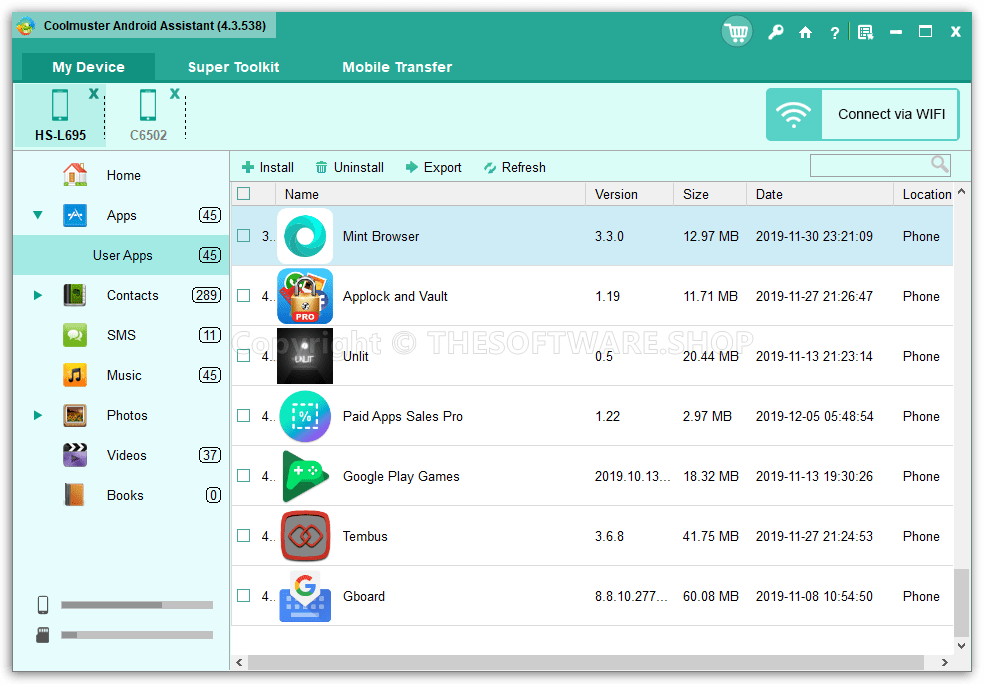Click the key registration icon
Viewport: 984px width, 684px height.
pos(776,32)
